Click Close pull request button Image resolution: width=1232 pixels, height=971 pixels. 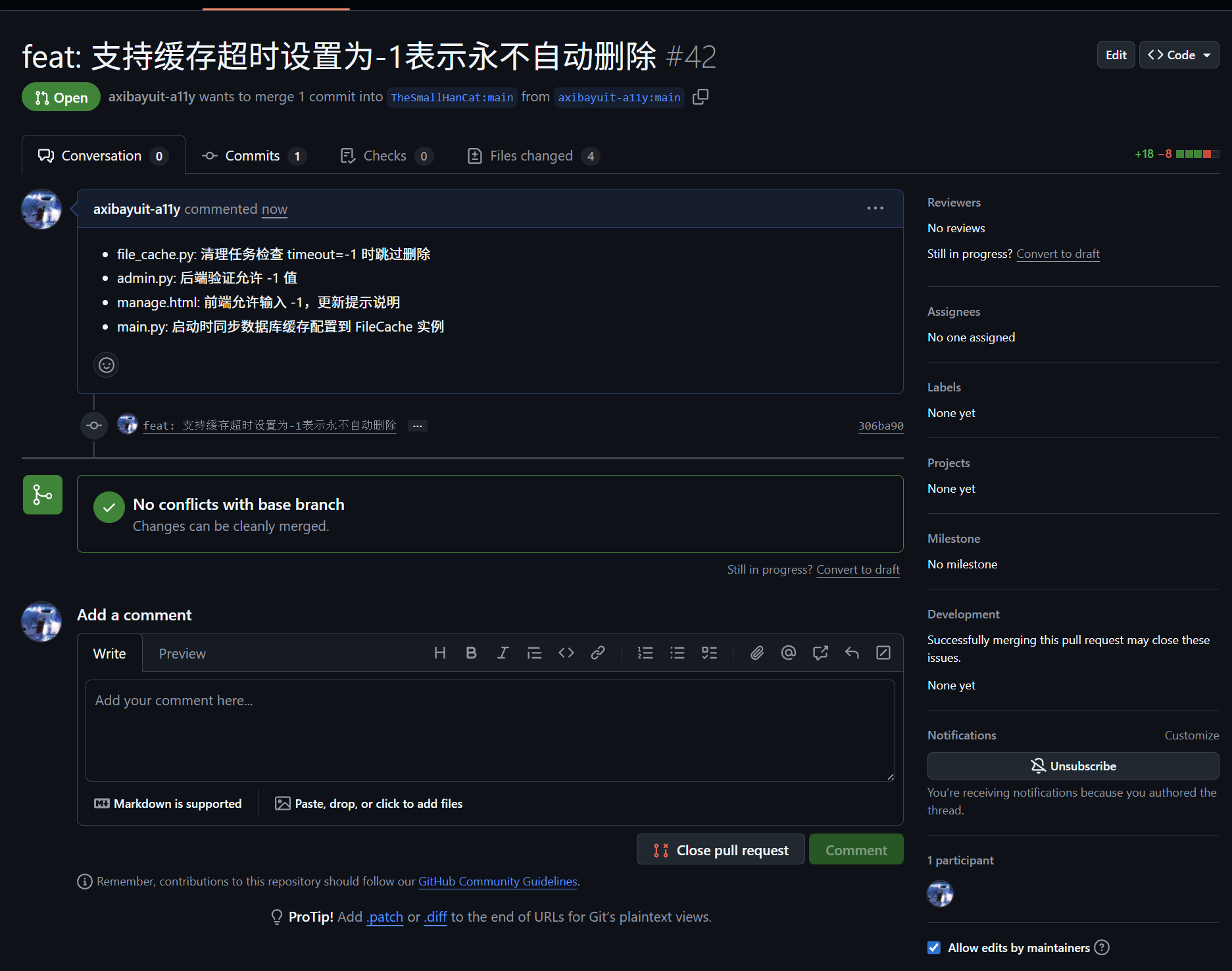tap(721, 850)
